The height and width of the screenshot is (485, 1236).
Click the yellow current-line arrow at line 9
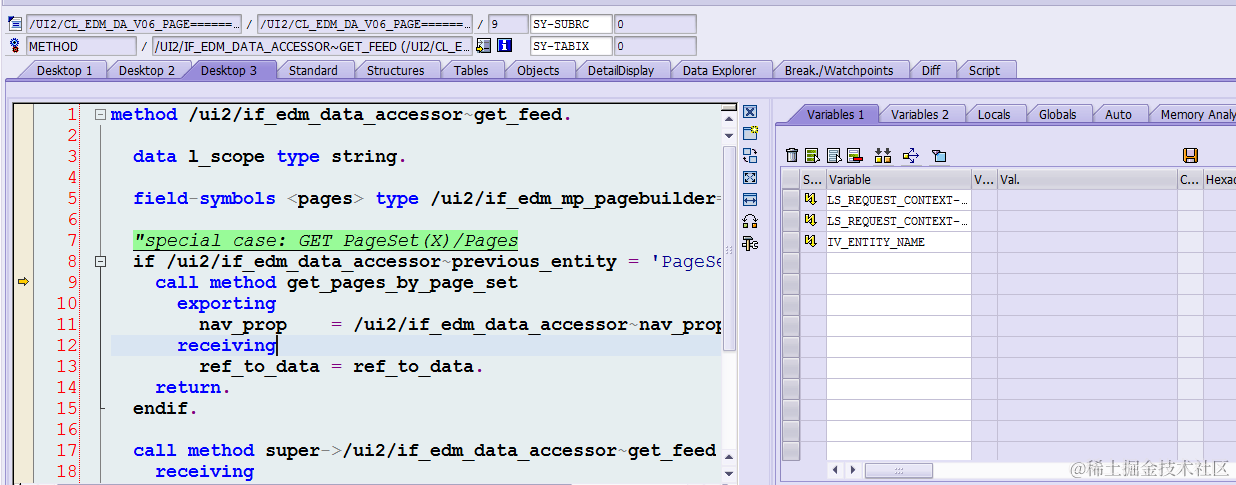click(23, 283)
